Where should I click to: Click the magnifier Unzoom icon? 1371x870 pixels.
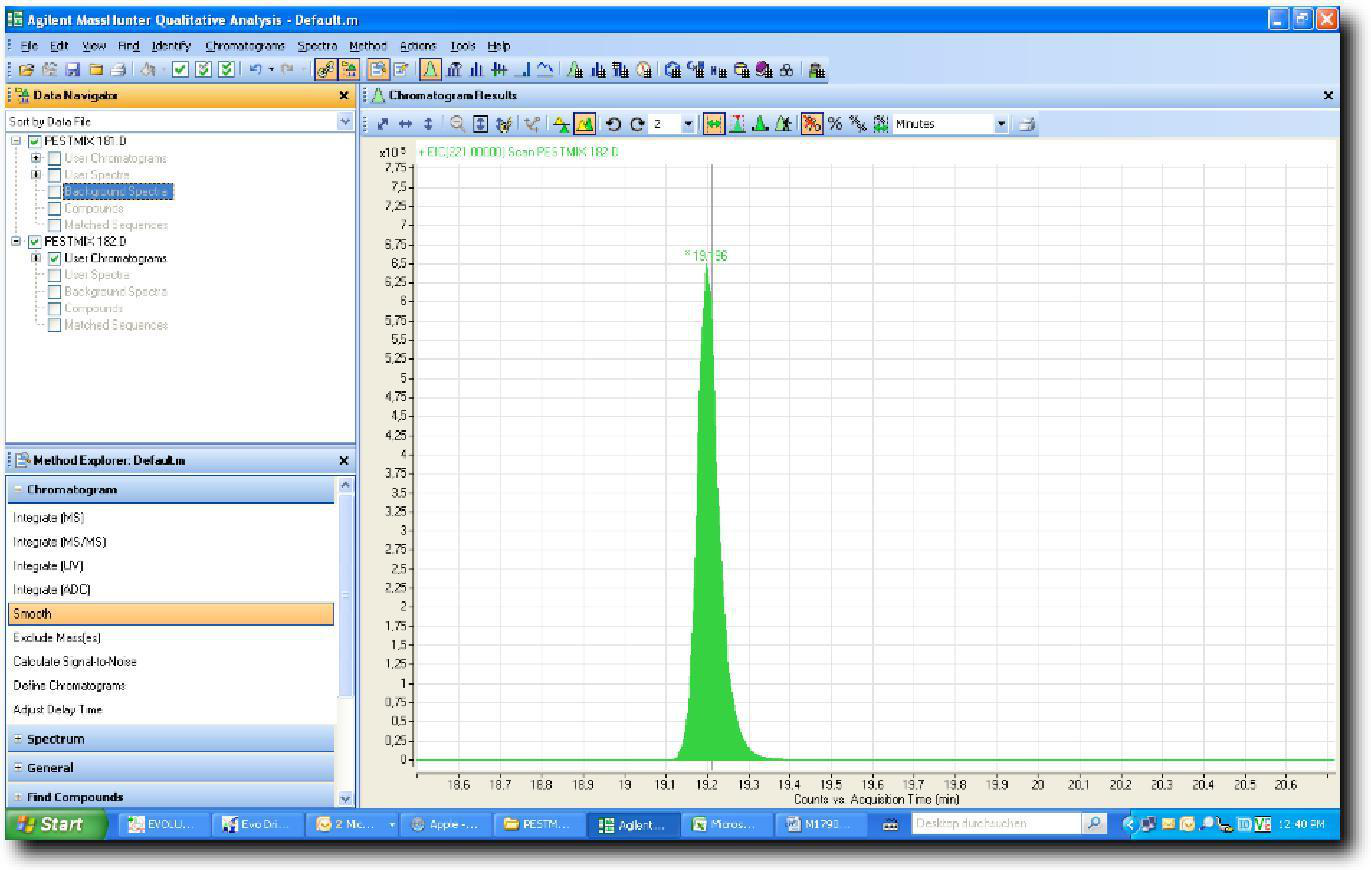(458, 124)
